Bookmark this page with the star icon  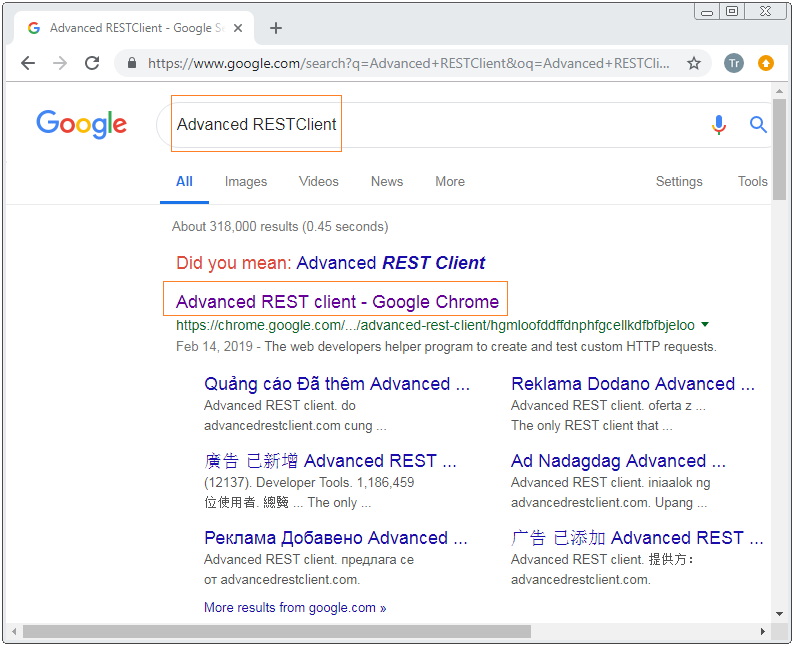[694, 63]
